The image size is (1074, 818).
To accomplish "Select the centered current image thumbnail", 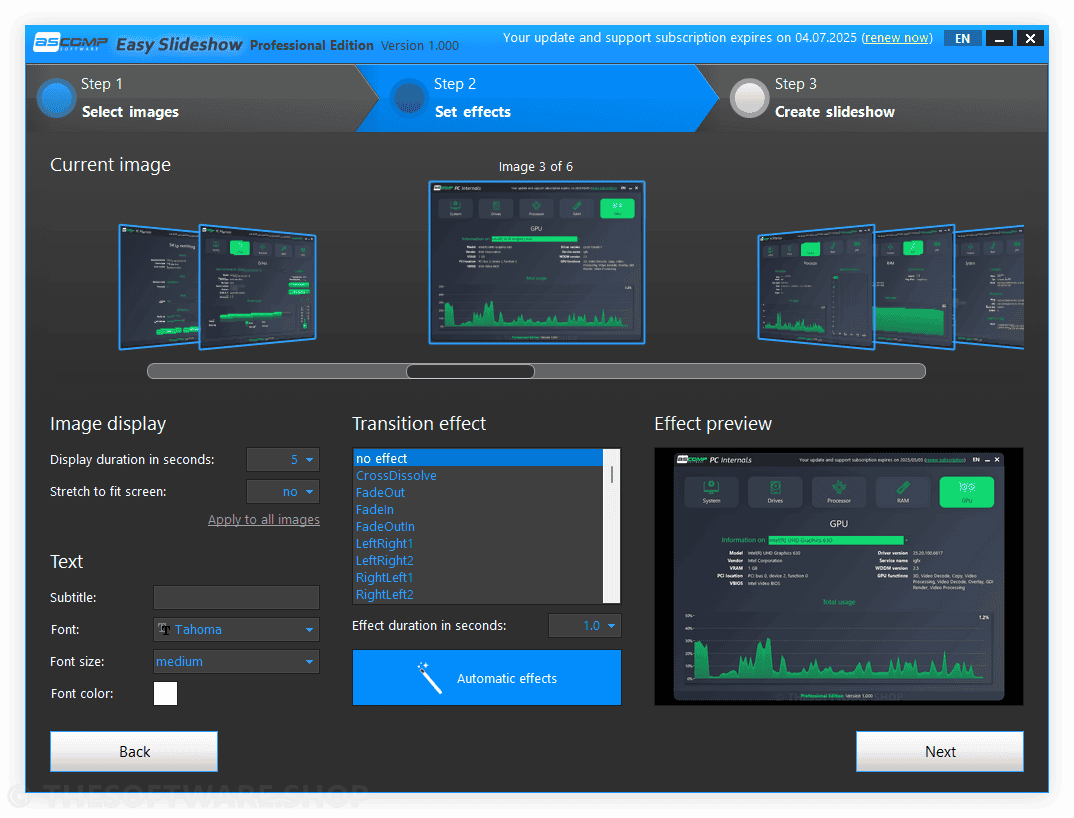I will [537, 262].
